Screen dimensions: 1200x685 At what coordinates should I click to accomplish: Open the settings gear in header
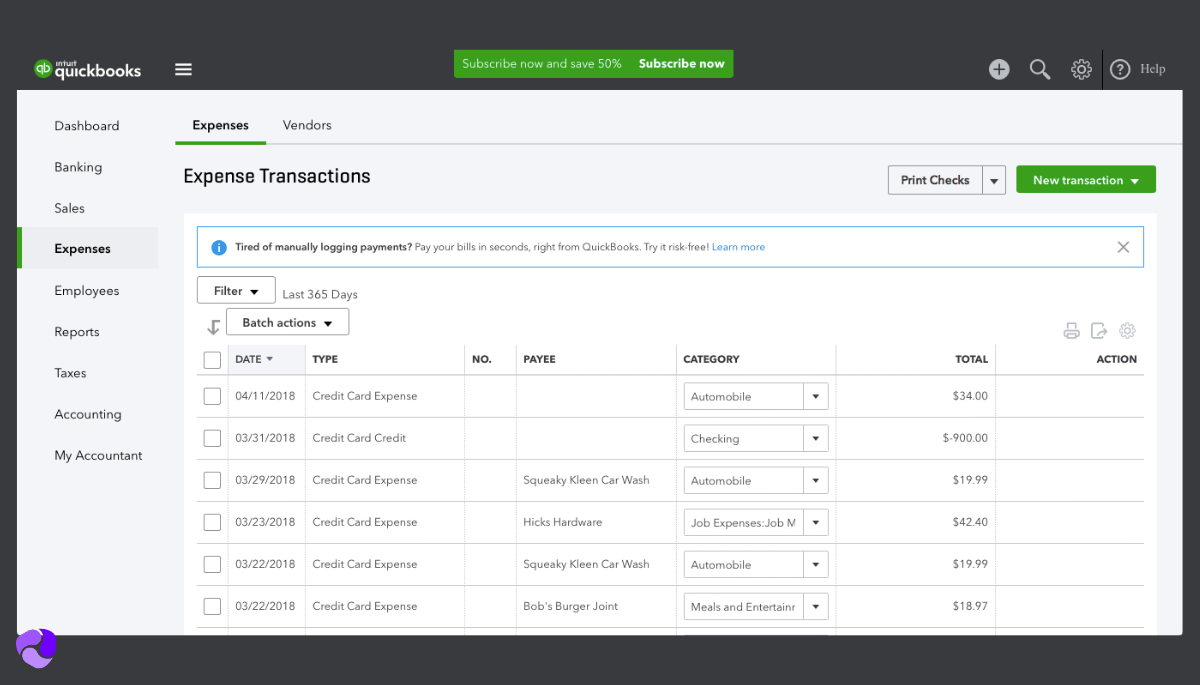coord(1081,69)
